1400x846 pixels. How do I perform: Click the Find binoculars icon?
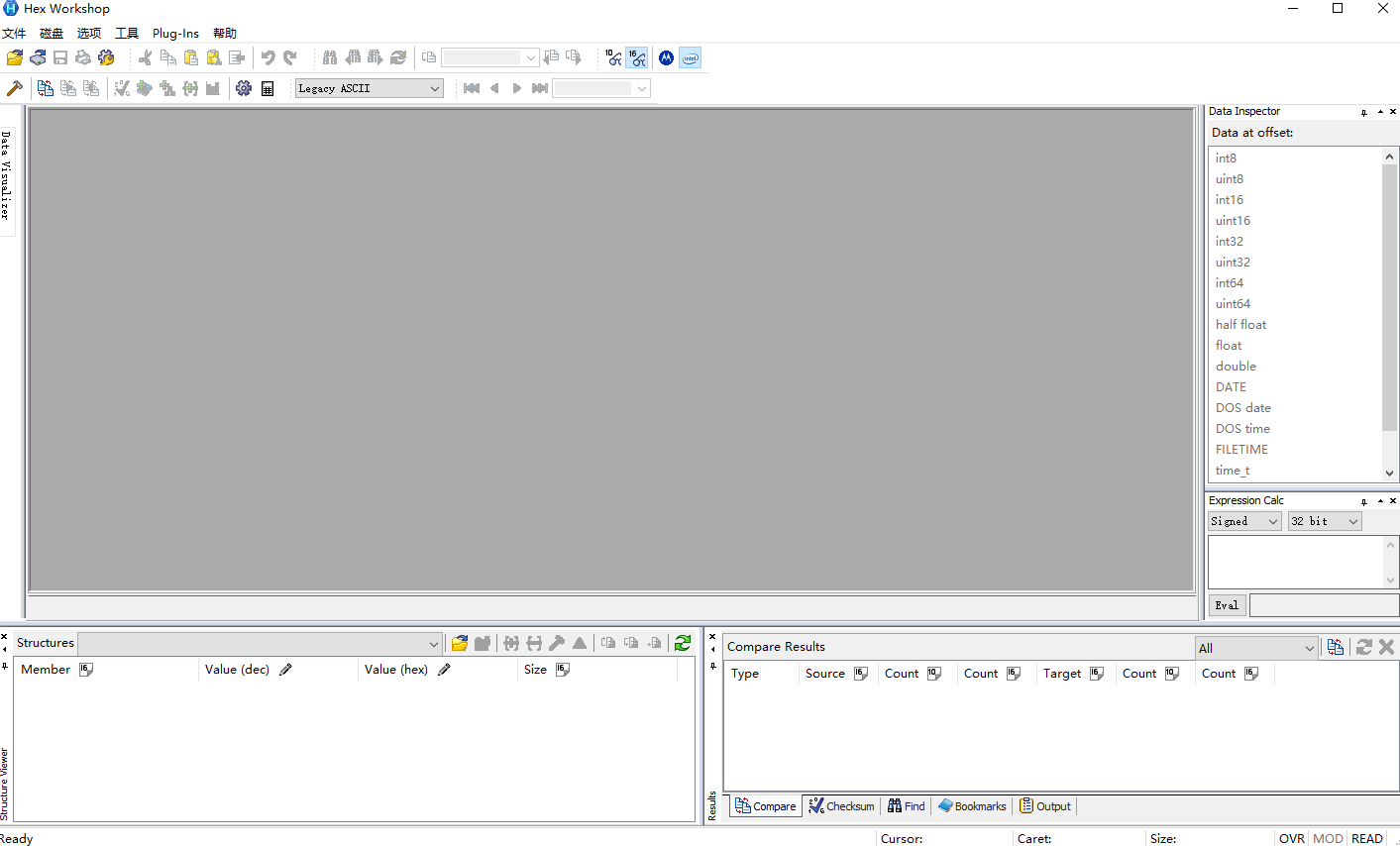point(330,58)
